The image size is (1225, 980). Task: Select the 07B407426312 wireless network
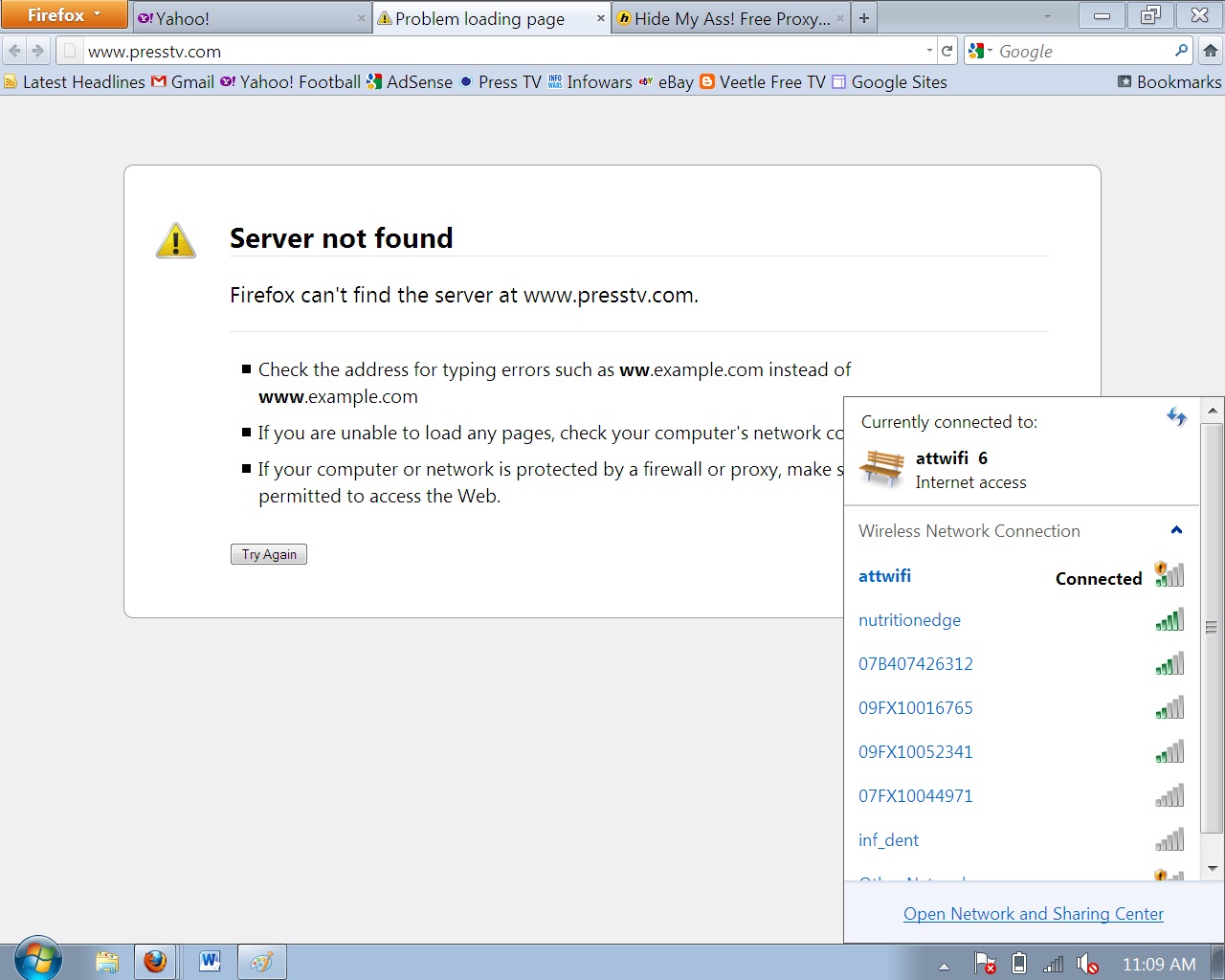[x=1021, y=664]
